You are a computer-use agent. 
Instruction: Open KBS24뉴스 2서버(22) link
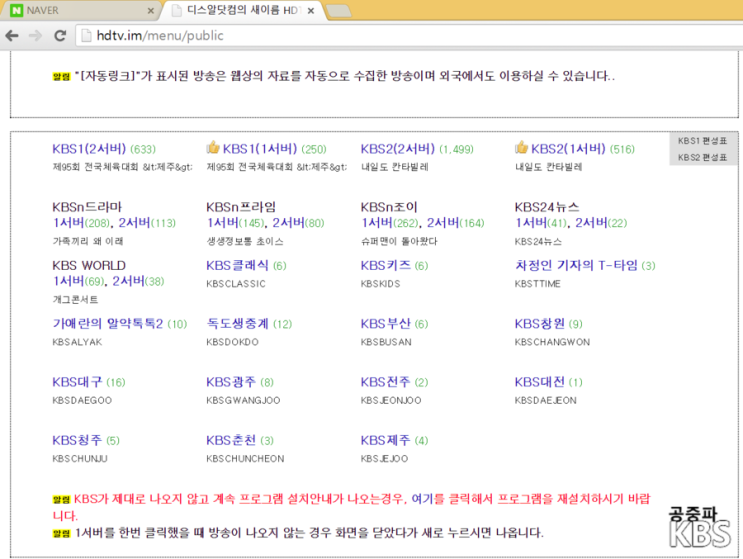click(601, 223)
